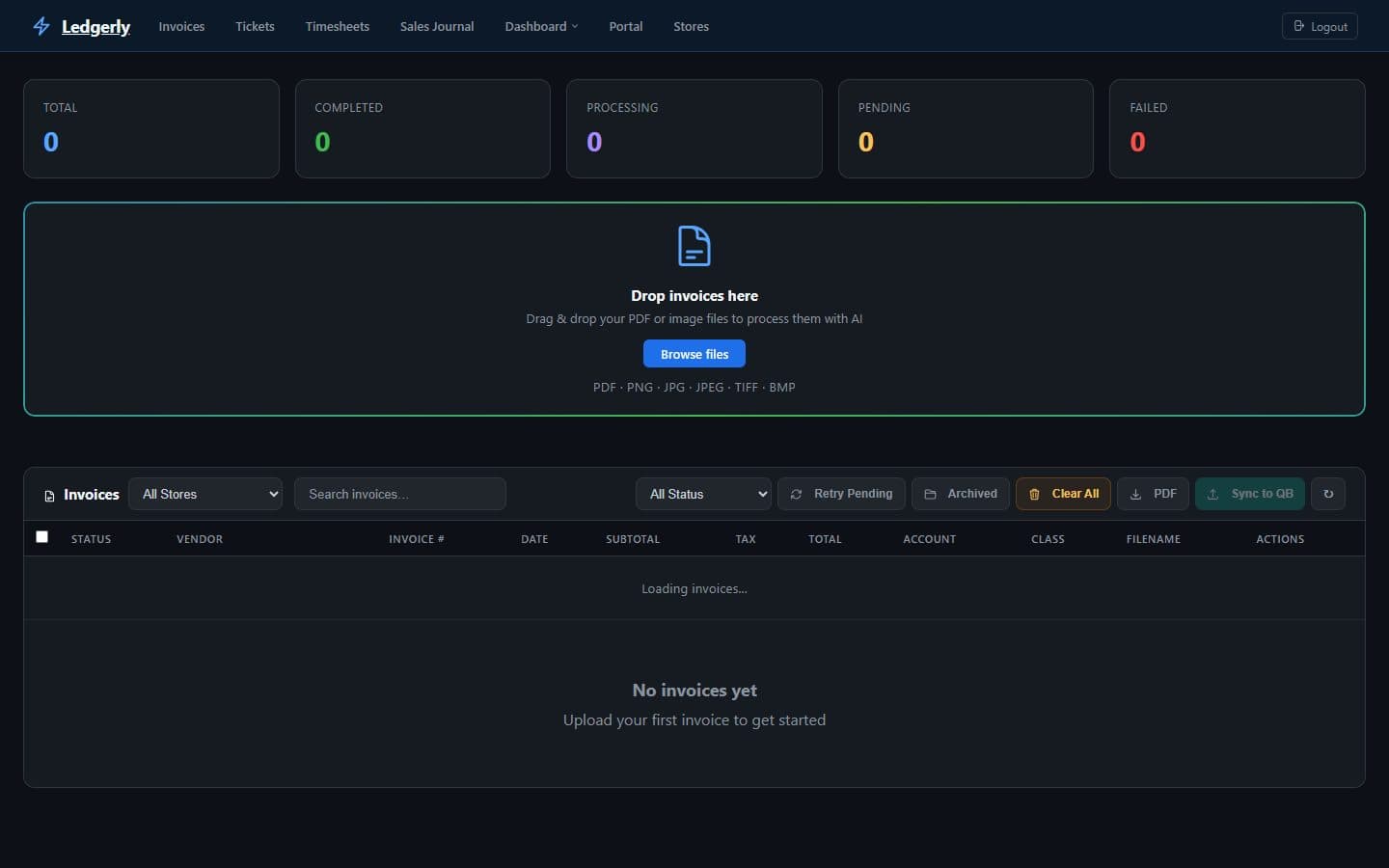1389x868 pixels.
Task: Open the All Stores dropdown
Action: coord(205,494)
